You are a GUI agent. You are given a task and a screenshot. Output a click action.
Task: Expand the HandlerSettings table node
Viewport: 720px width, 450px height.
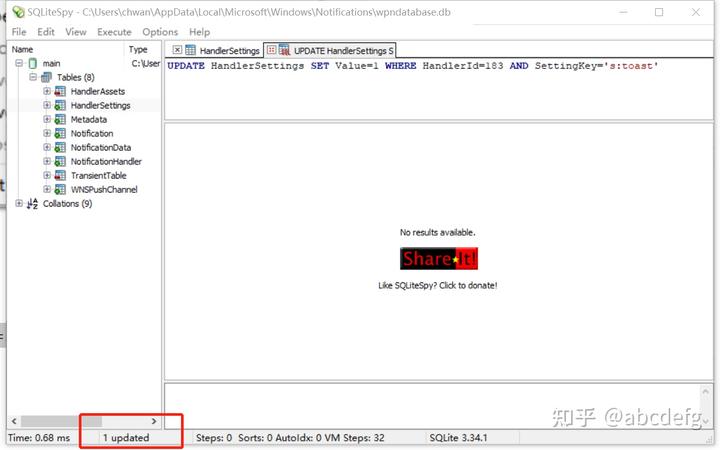pyautogui.click(x=47, y=105)
